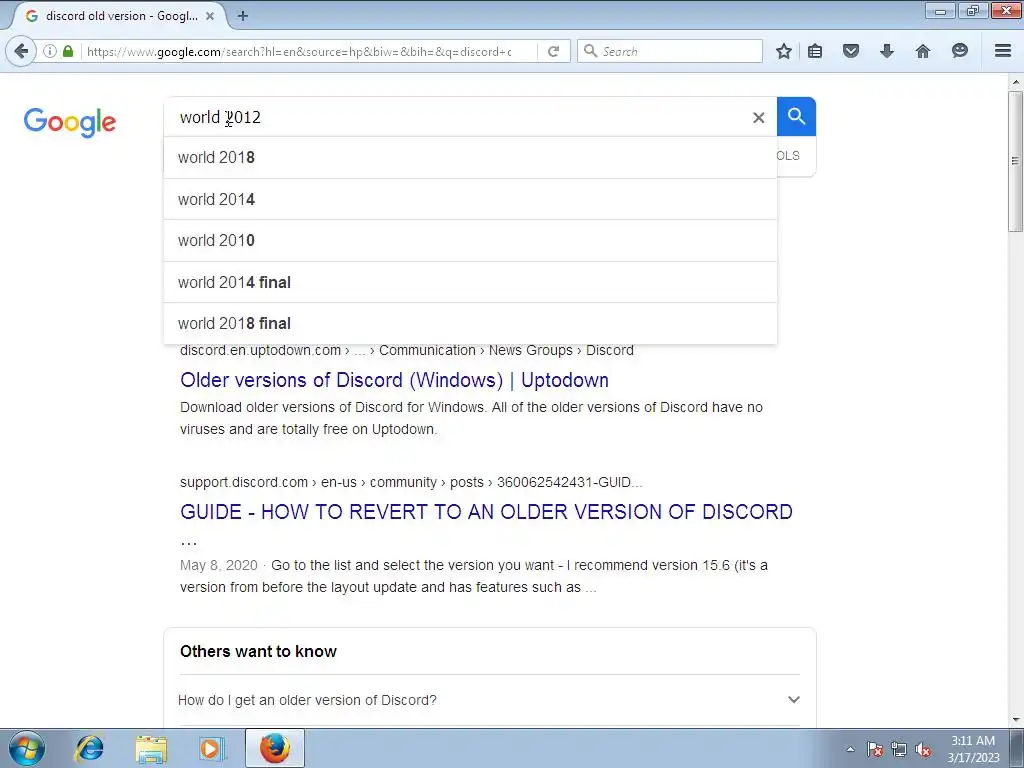This screenshot has height=768, width=1024.
Task: Click the chevron beside older version of Discord question
Action: (793, 699)
